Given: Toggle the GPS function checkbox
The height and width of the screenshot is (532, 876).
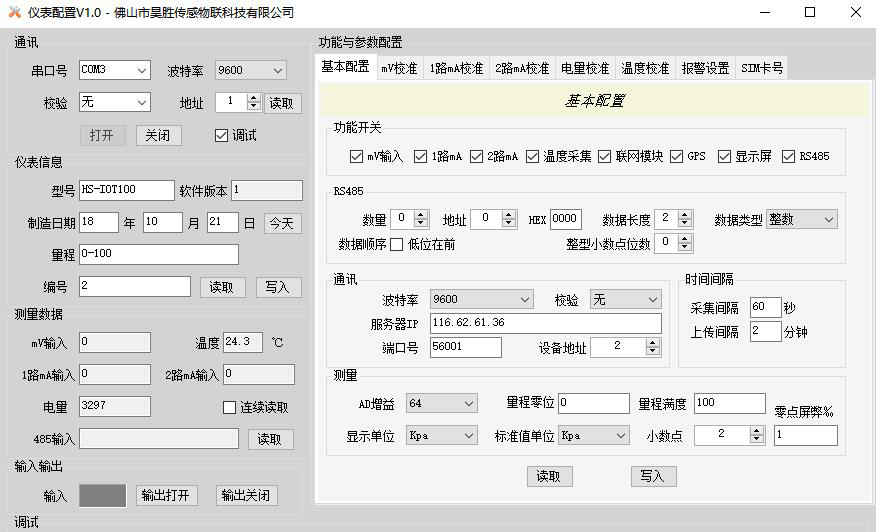Looking at the screenshot, I should pyautogui.click(x=677, y=157).
